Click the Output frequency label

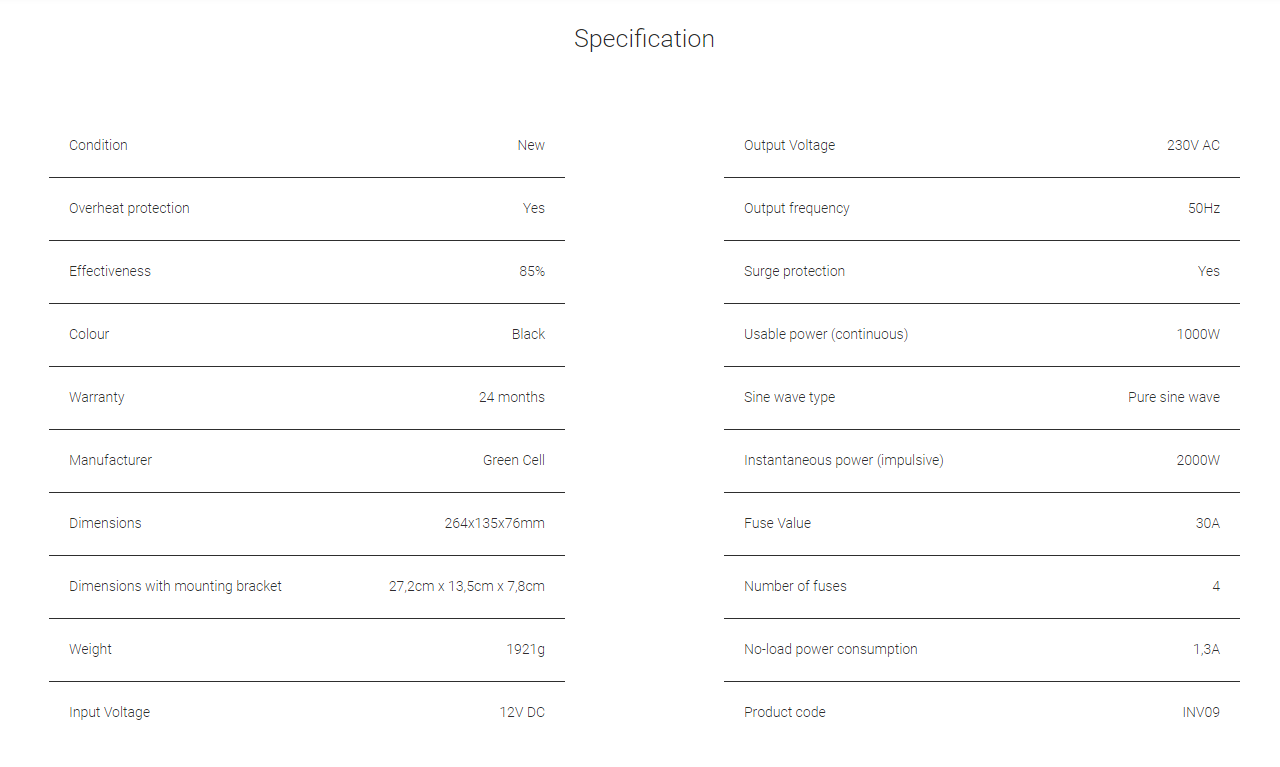797,208
